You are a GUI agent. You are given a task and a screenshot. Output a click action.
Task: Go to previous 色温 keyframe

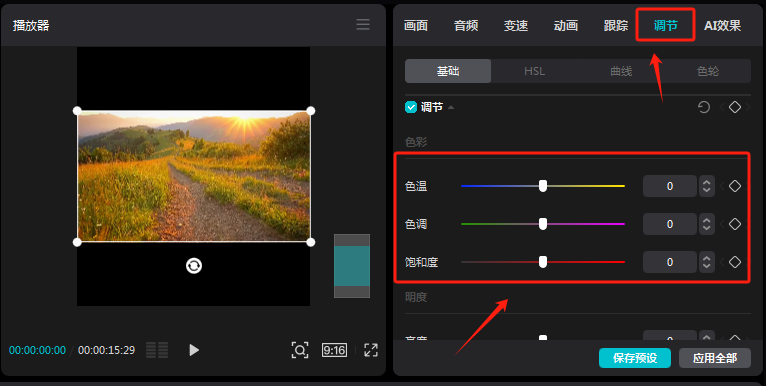point(722,186)
